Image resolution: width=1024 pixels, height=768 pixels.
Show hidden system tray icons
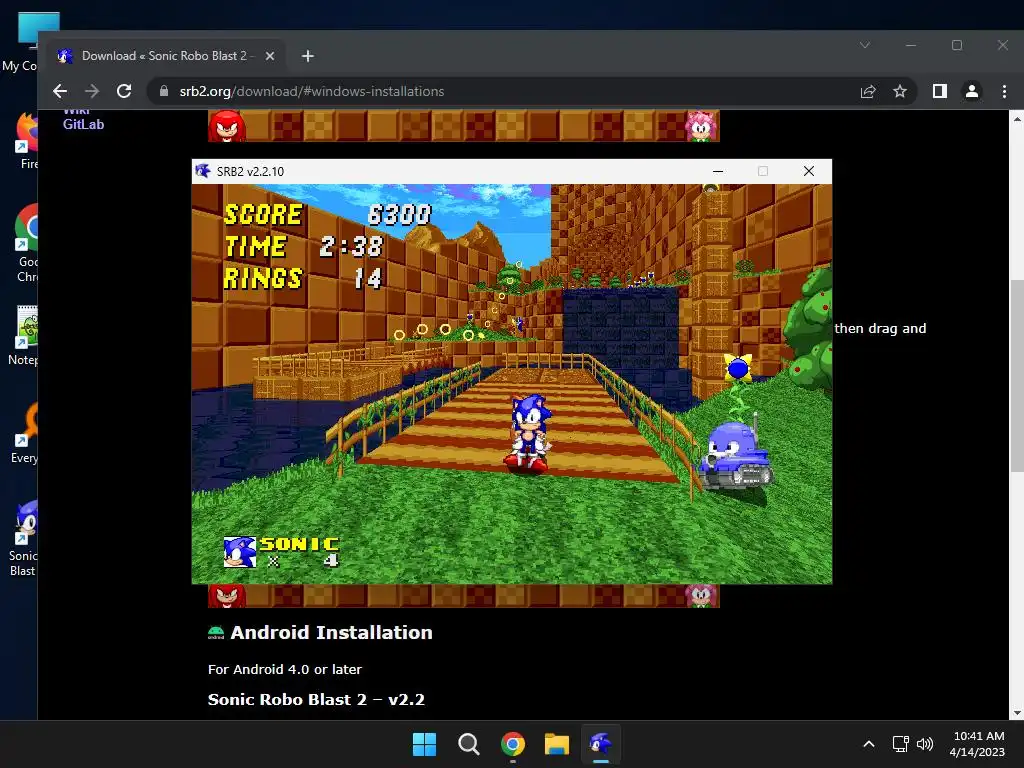tap(869, 744)
